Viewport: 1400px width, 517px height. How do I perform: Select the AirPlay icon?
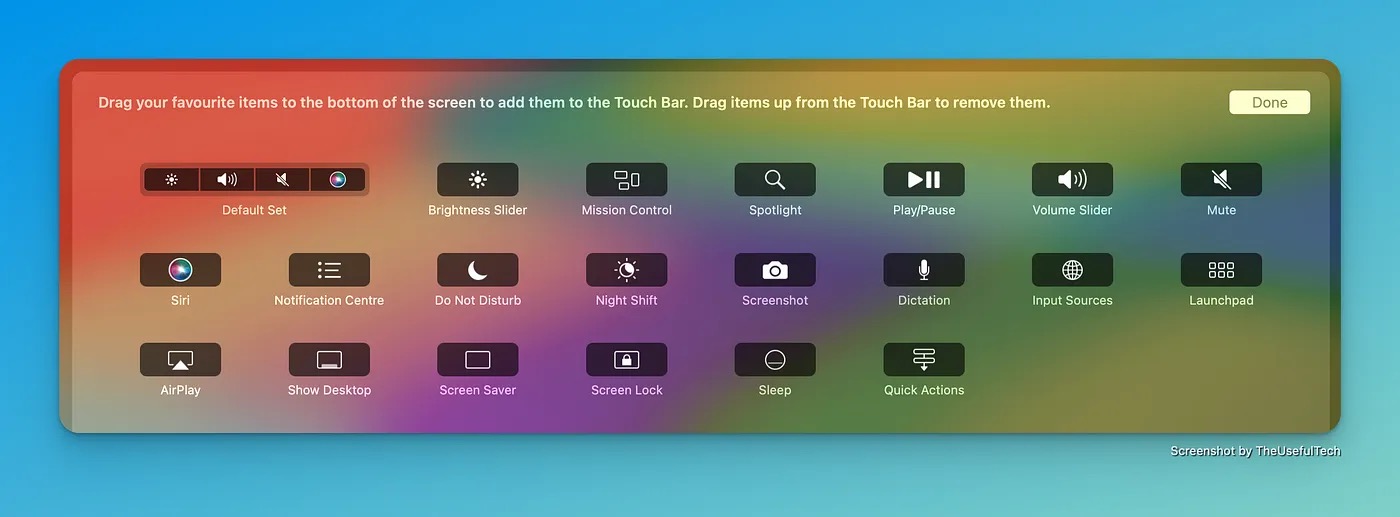[x=180, y=360]
